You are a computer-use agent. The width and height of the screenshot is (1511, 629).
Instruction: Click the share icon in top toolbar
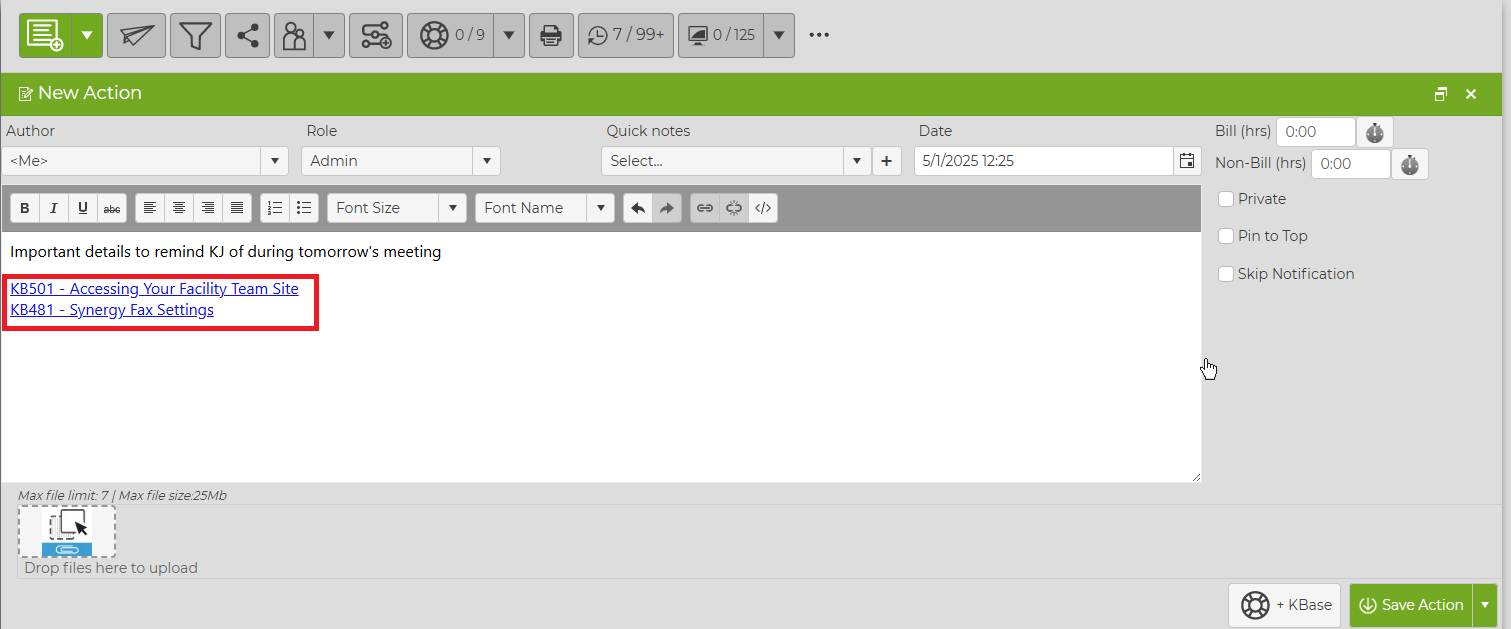coord(247,36)
